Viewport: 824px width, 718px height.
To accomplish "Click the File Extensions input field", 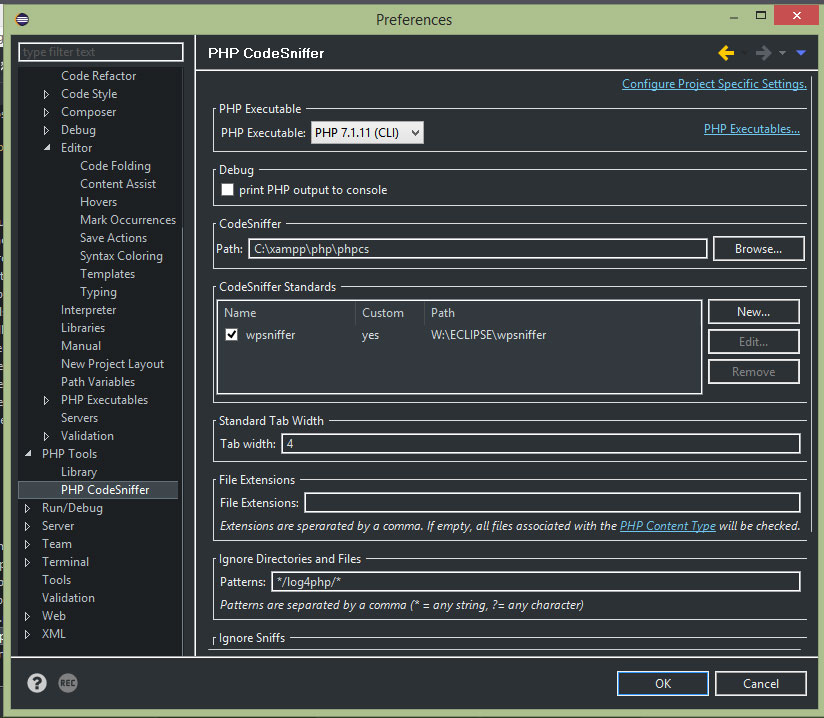I will [552, 502].
